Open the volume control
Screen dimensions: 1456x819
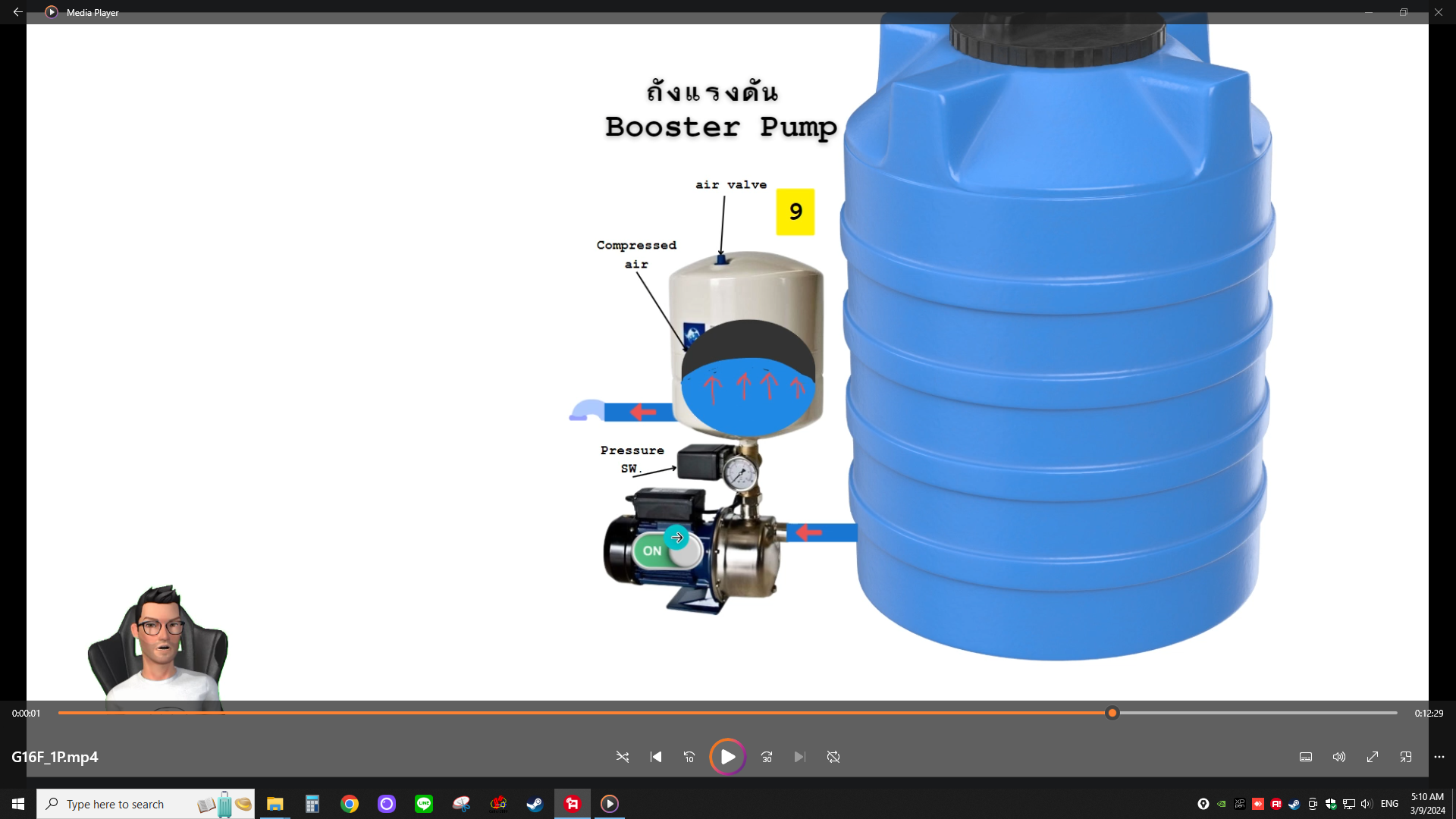1339,757
